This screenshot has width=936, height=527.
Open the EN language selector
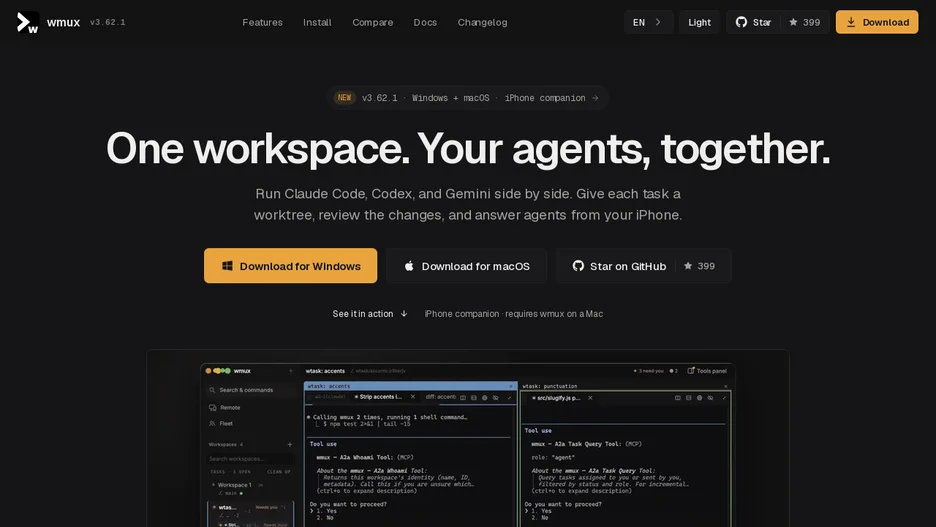[x=648, y=22]
